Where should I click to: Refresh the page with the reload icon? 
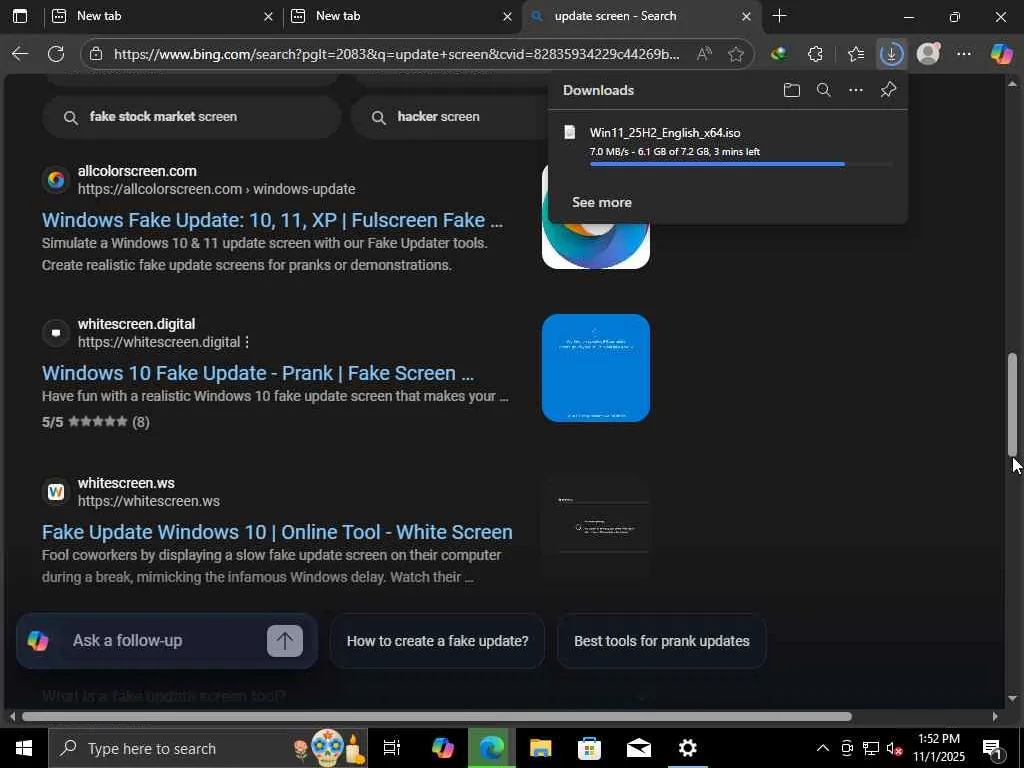click(x=56, y=54)
